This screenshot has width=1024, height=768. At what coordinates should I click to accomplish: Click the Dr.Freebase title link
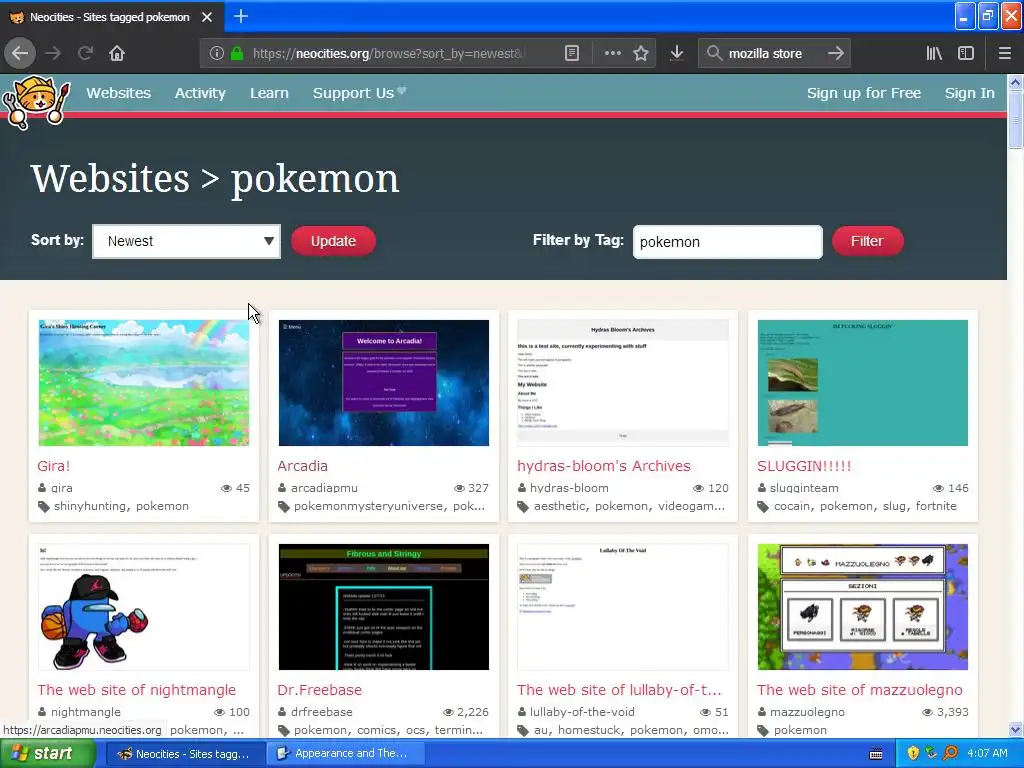(319, 690)
